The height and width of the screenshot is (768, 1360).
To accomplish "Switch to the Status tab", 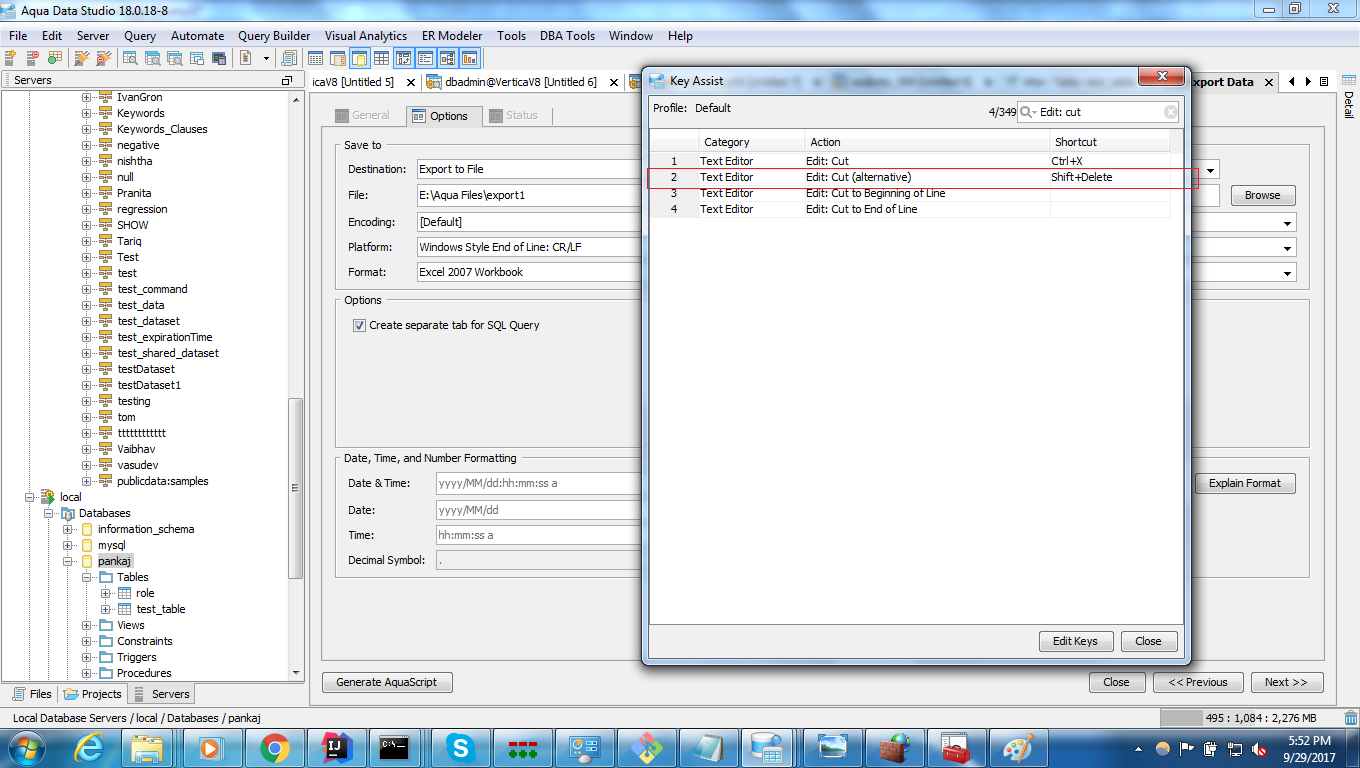I will point(513,115).
